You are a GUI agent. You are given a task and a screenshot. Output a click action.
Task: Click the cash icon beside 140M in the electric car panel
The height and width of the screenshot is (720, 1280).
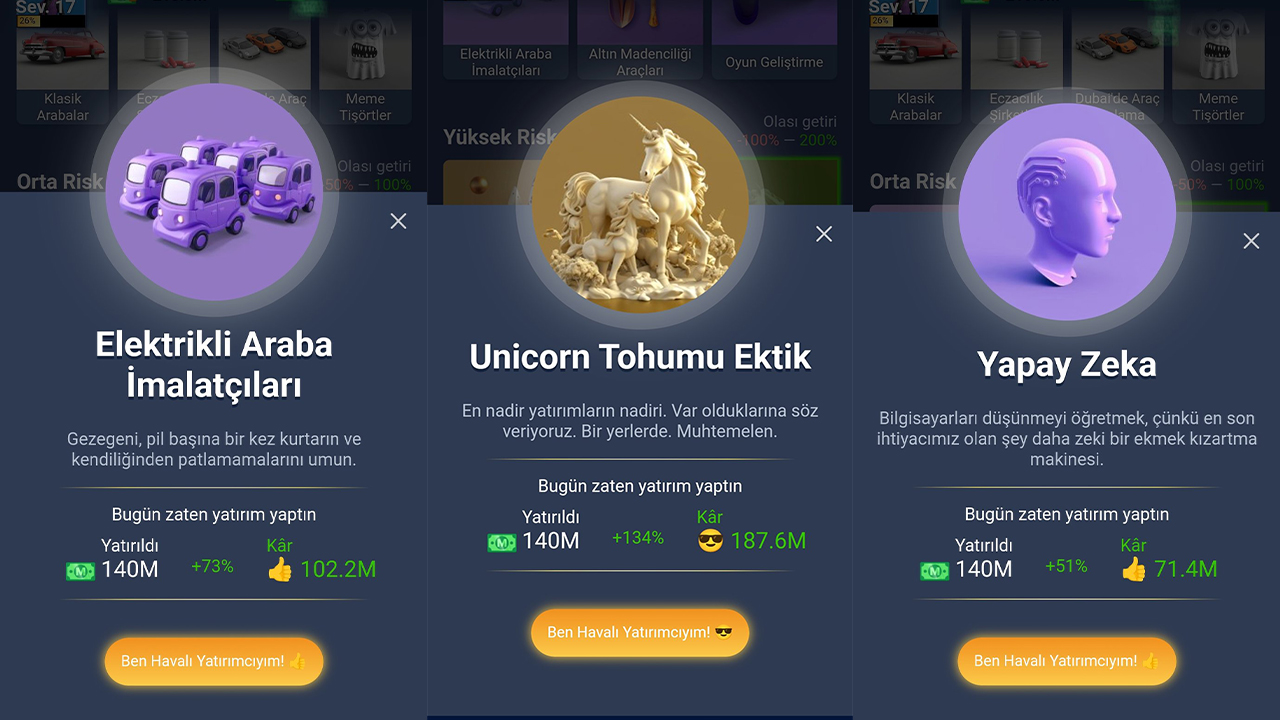tap(80, 571)
